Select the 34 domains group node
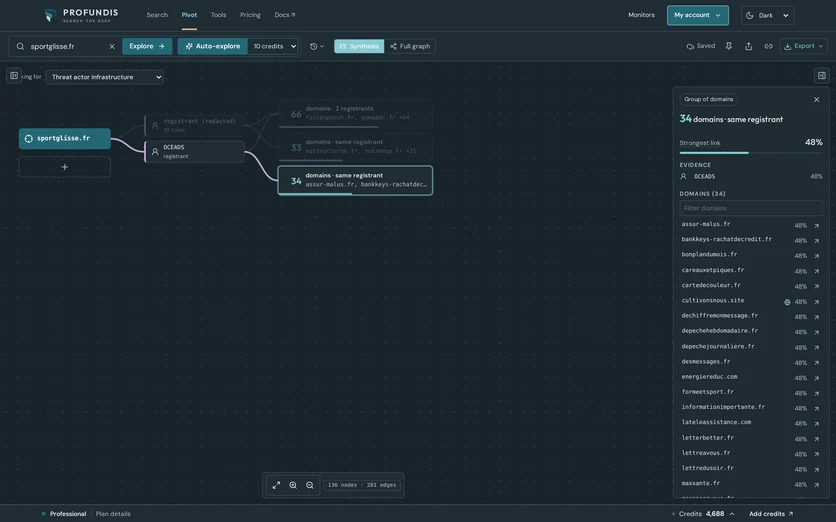Screen dimensions: 836x522 [x=355, y=180]
